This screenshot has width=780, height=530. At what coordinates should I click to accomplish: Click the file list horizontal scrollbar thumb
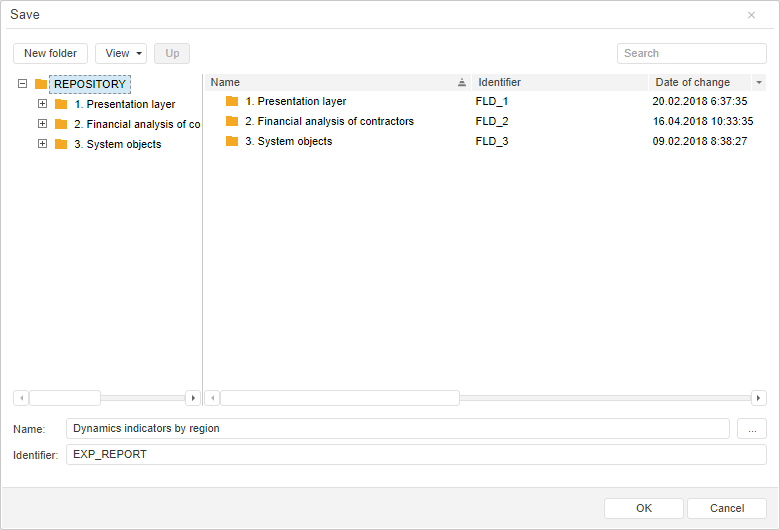coord(340,398)
